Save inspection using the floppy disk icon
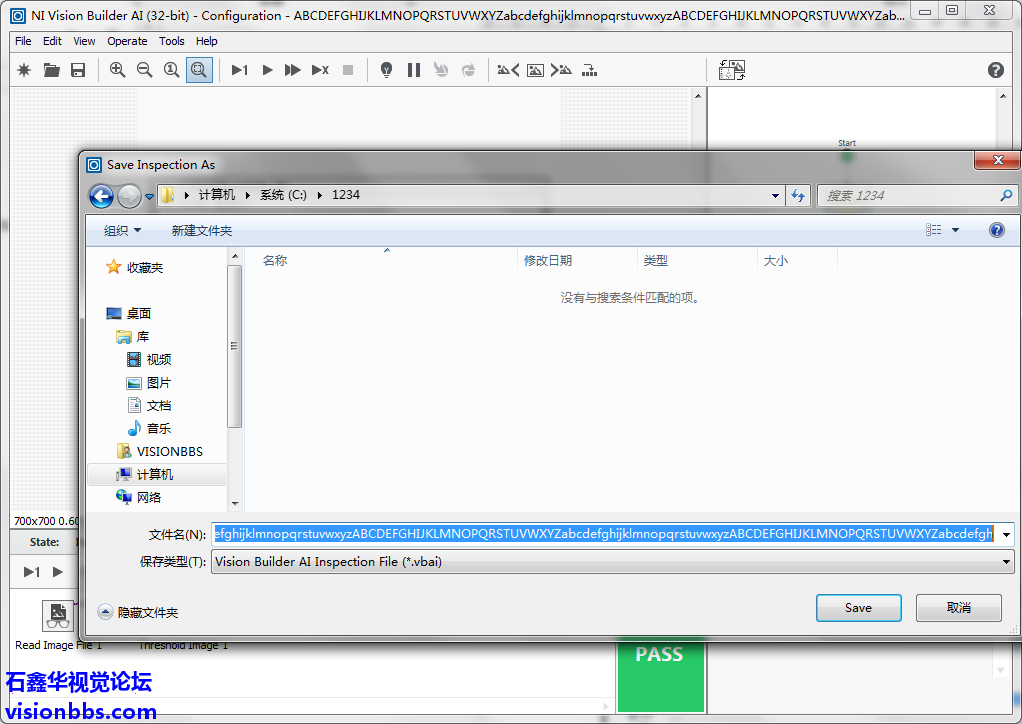 click(78, 70)
